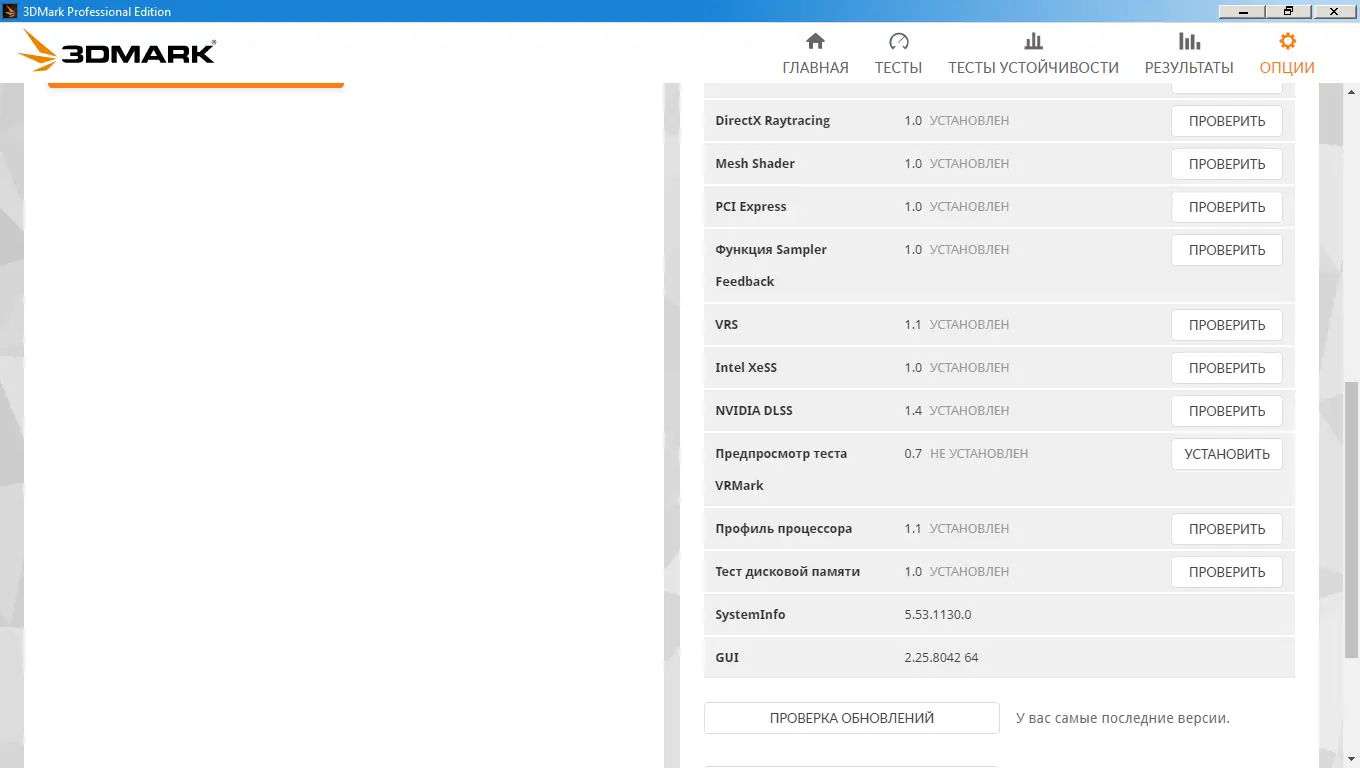Click the Тест дисковой памяти label
1360x768 pixels.
(x=788, y=572)
